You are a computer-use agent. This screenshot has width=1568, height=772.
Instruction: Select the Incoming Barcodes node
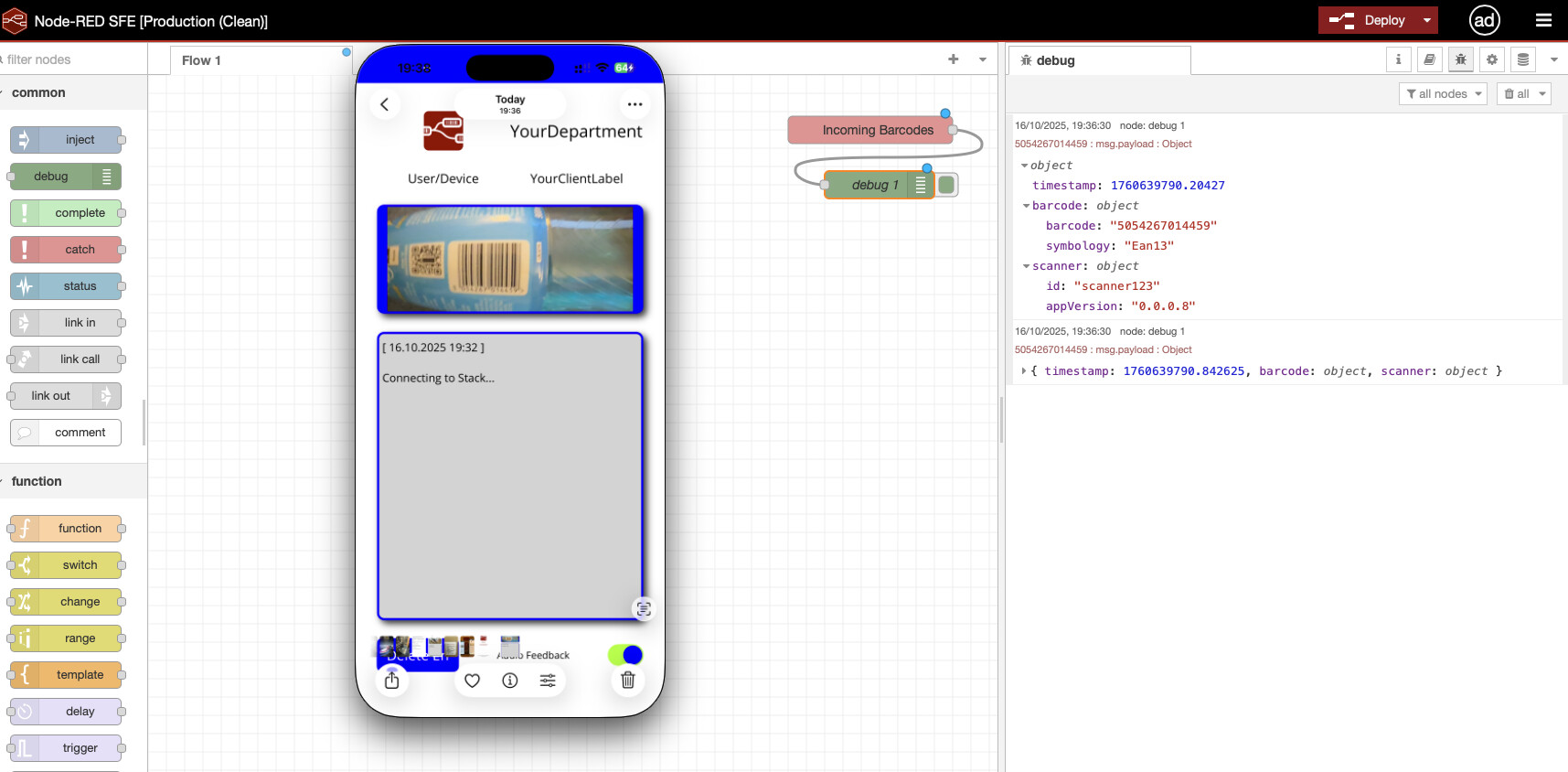tap(870, 130)
